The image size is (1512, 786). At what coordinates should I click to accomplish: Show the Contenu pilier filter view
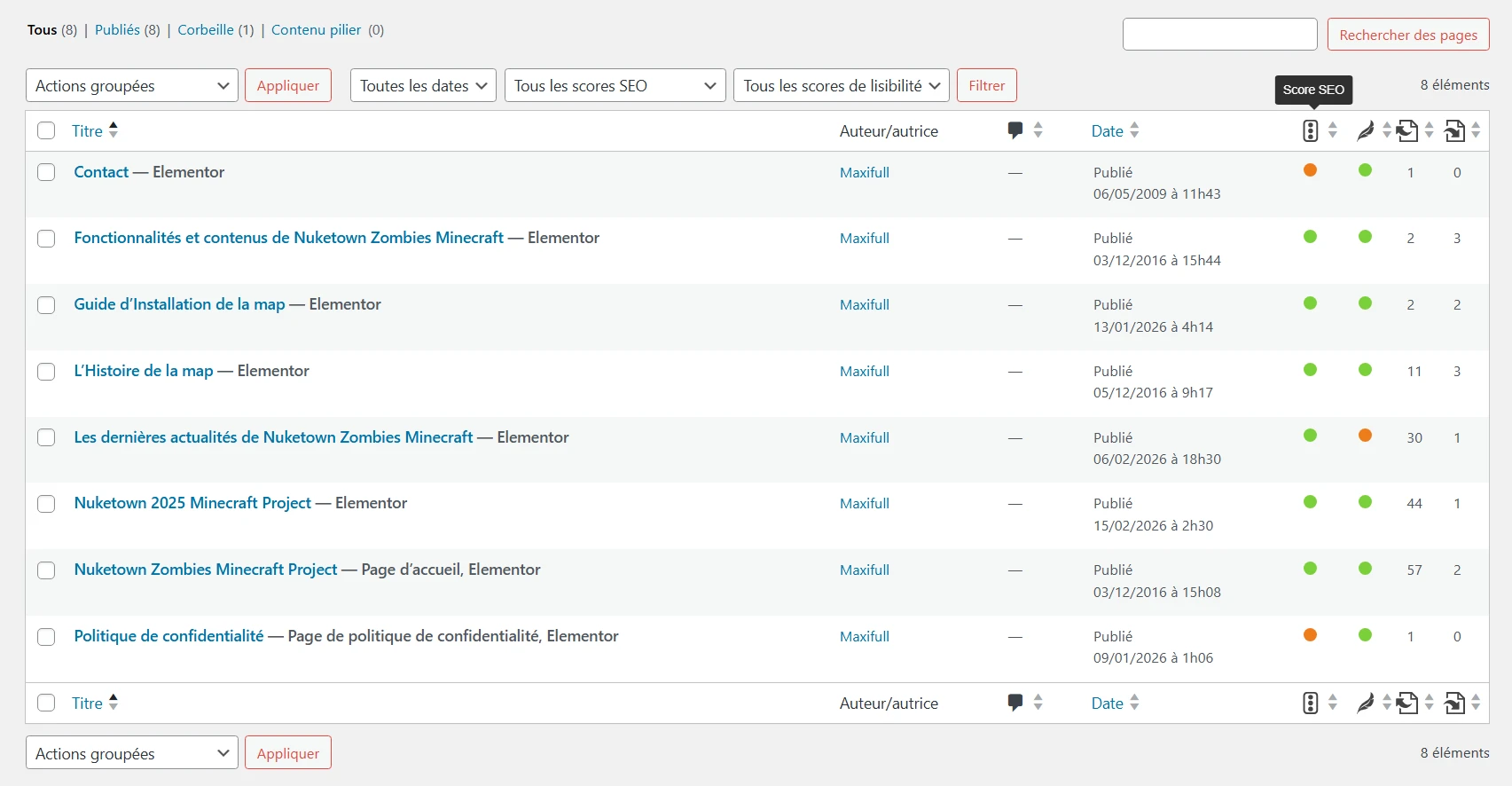tap(316, 30)
